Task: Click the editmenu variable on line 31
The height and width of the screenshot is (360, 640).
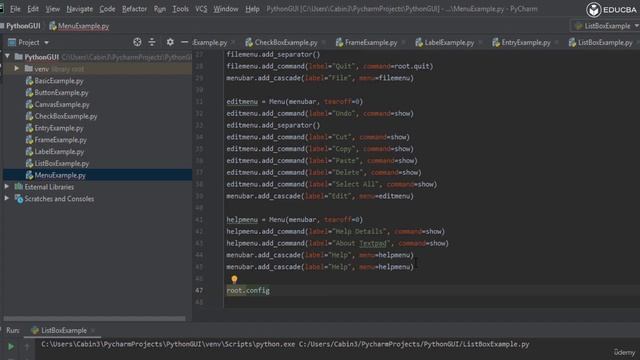Action: point(242,102)
